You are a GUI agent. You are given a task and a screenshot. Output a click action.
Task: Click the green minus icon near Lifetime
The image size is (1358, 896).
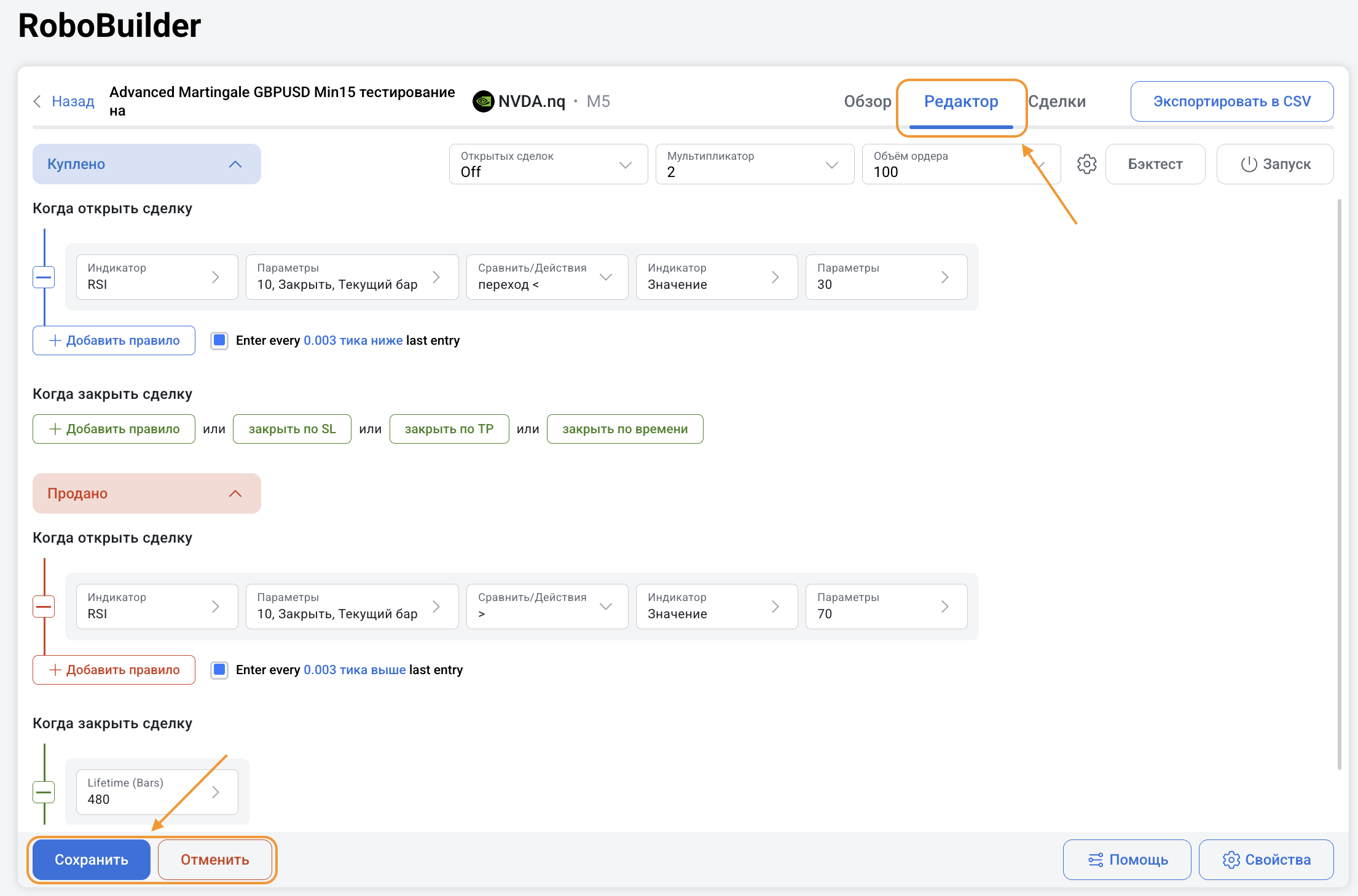[44, 792]
